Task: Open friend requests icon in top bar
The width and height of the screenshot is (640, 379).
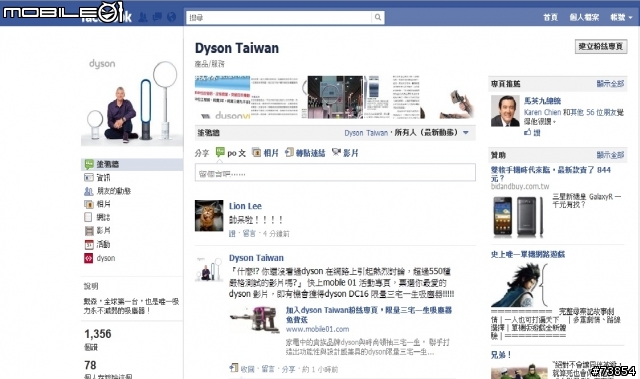Action: point(143,17)
